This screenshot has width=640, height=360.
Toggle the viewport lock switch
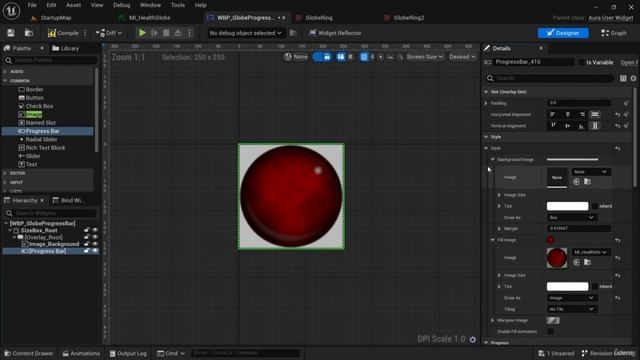(x=322, y=57)
